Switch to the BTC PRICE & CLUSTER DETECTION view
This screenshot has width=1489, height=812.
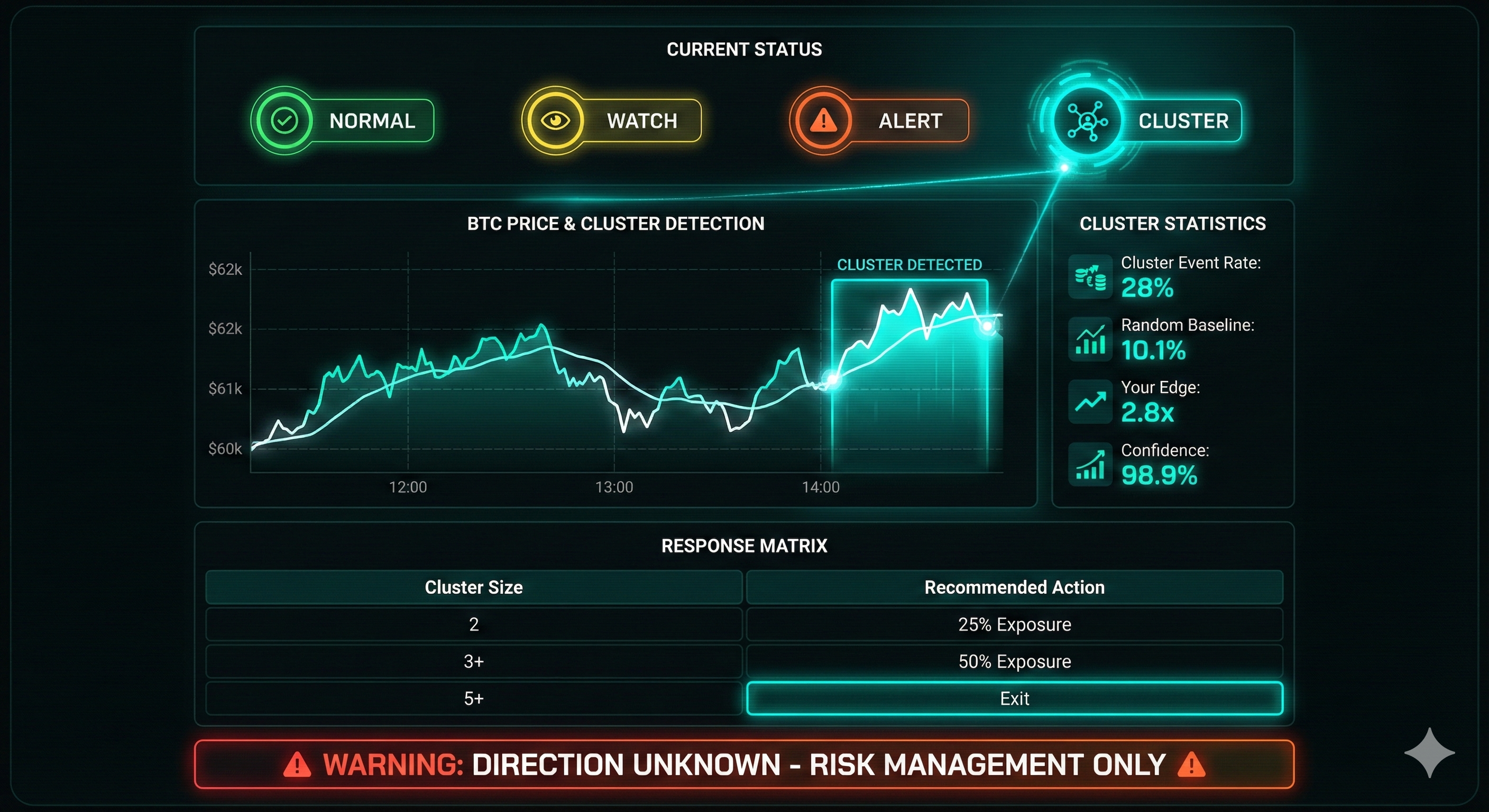[615, 224]
